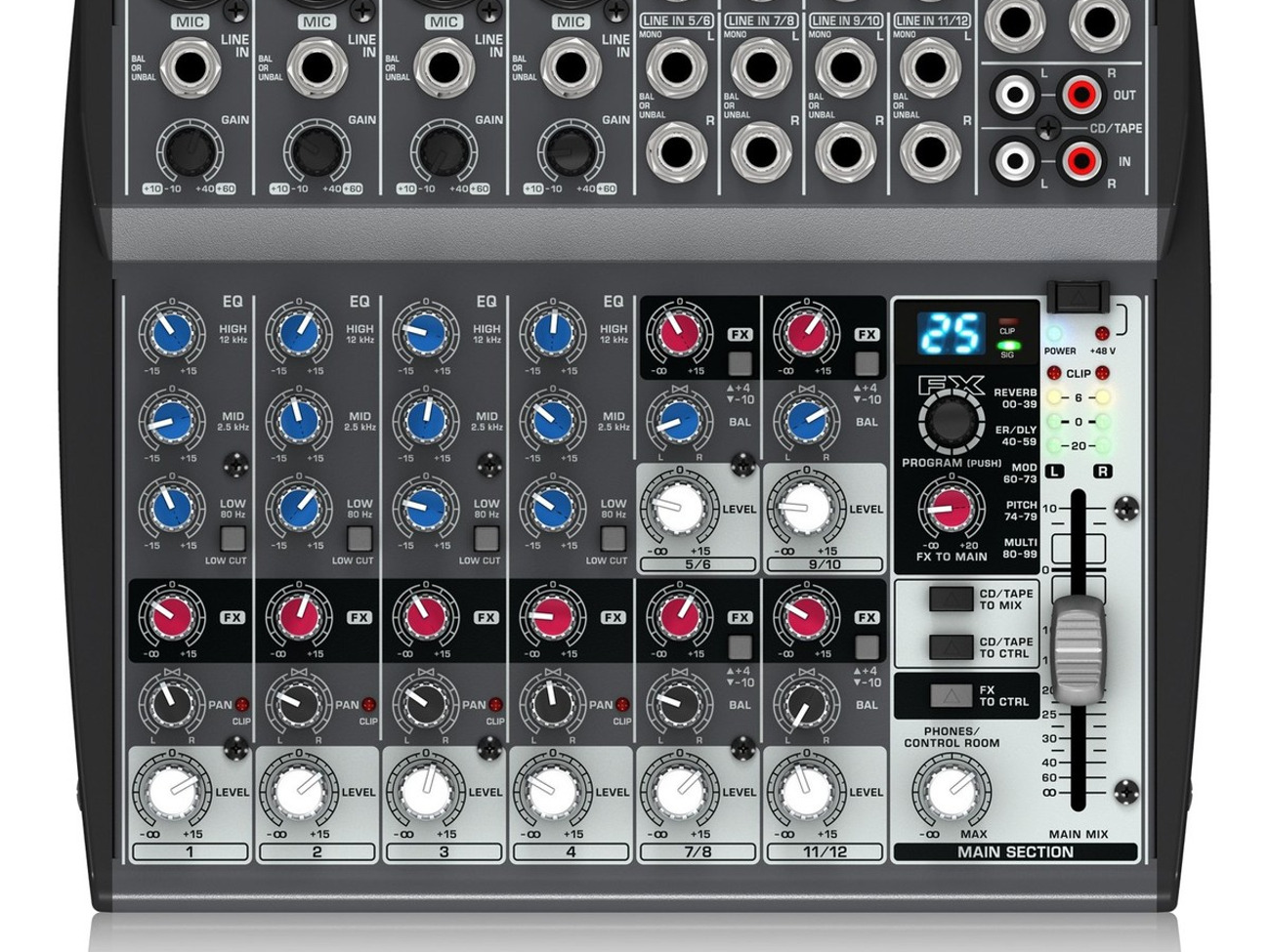Adjust the PAN knob on channel 3

tap(425, 701)
